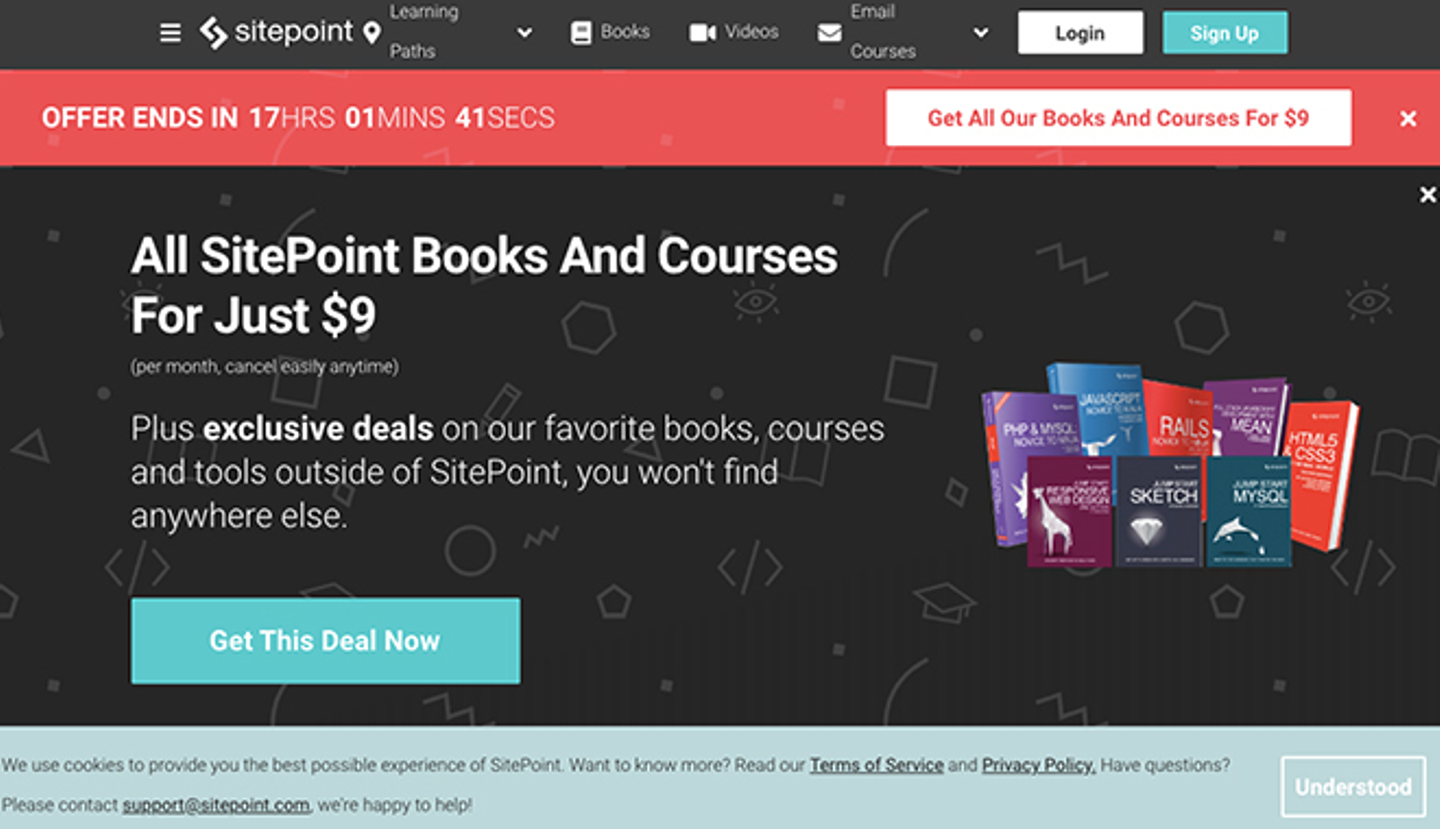The image size is (1440, 829).
Task: Click the Books icon in navbar
Action: [x=581, y=33]
